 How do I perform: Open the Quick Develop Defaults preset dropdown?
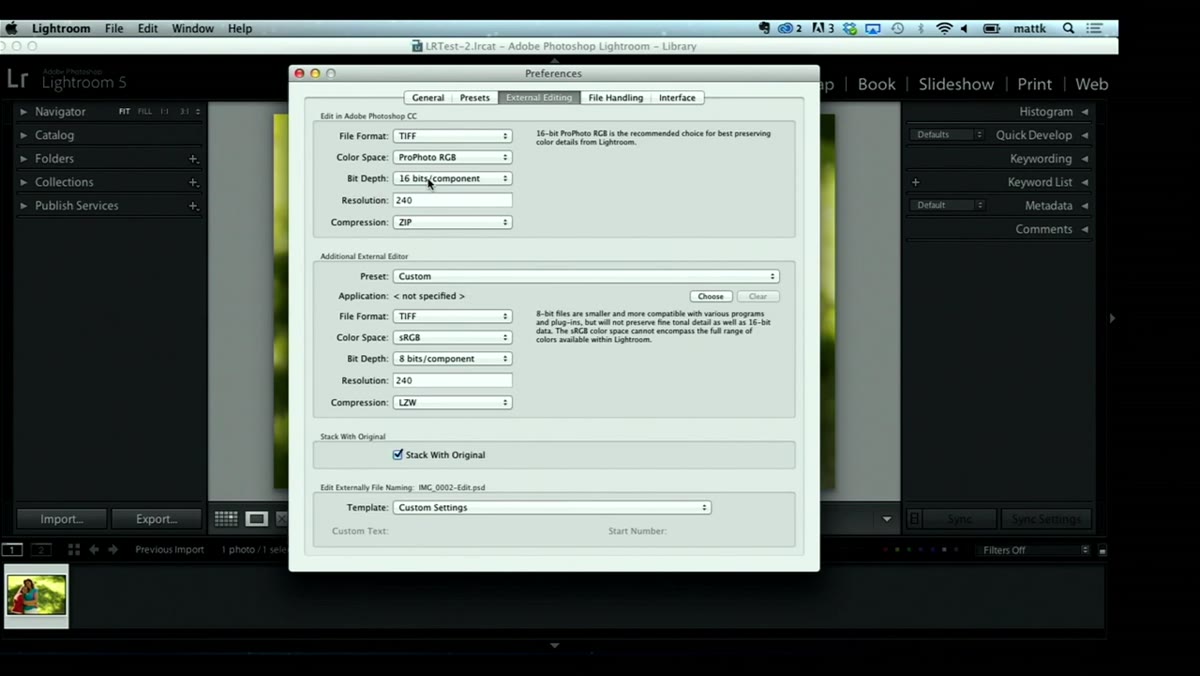947,135
